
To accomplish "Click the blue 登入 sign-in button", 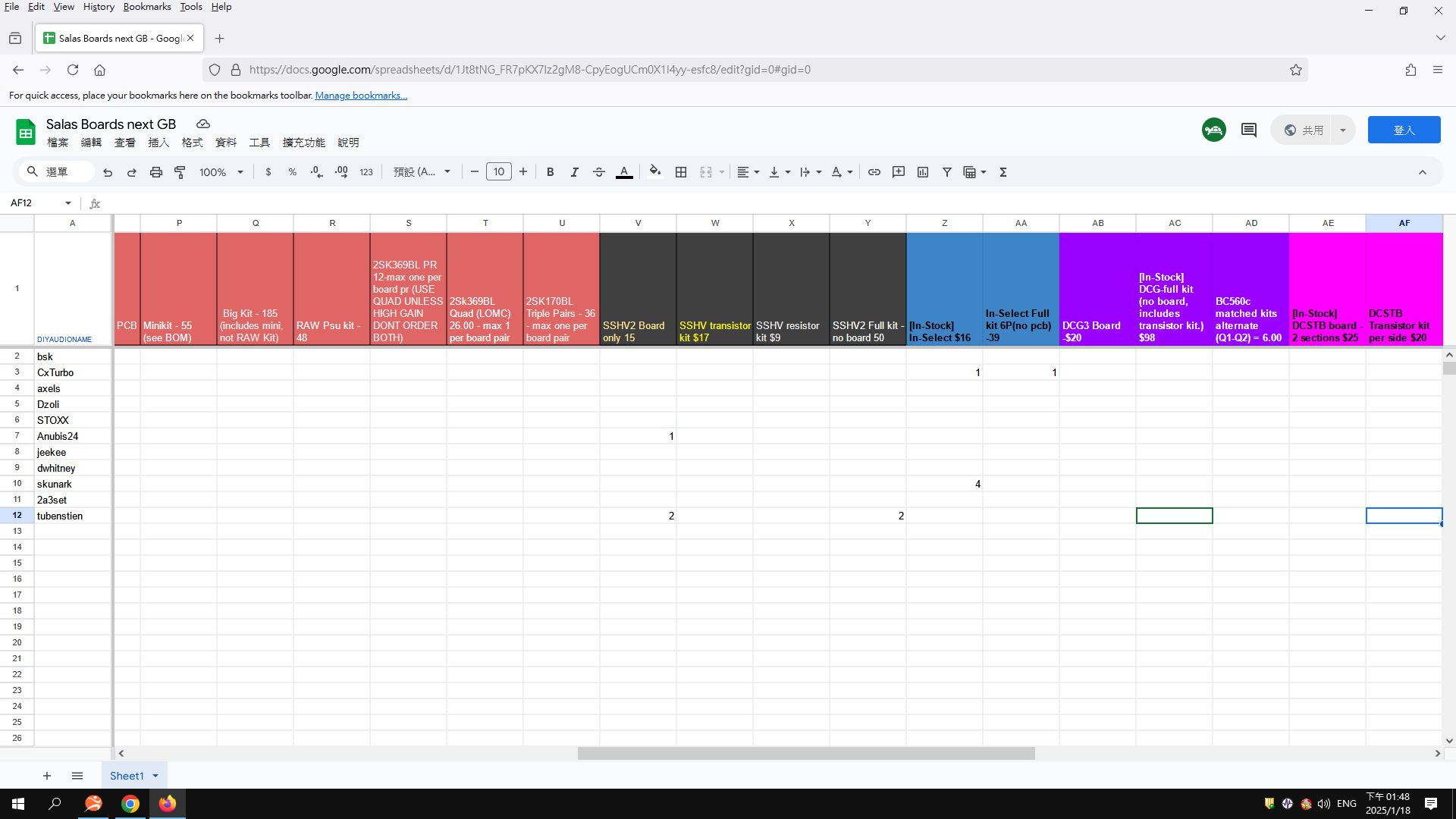I will pos(1404,130).
